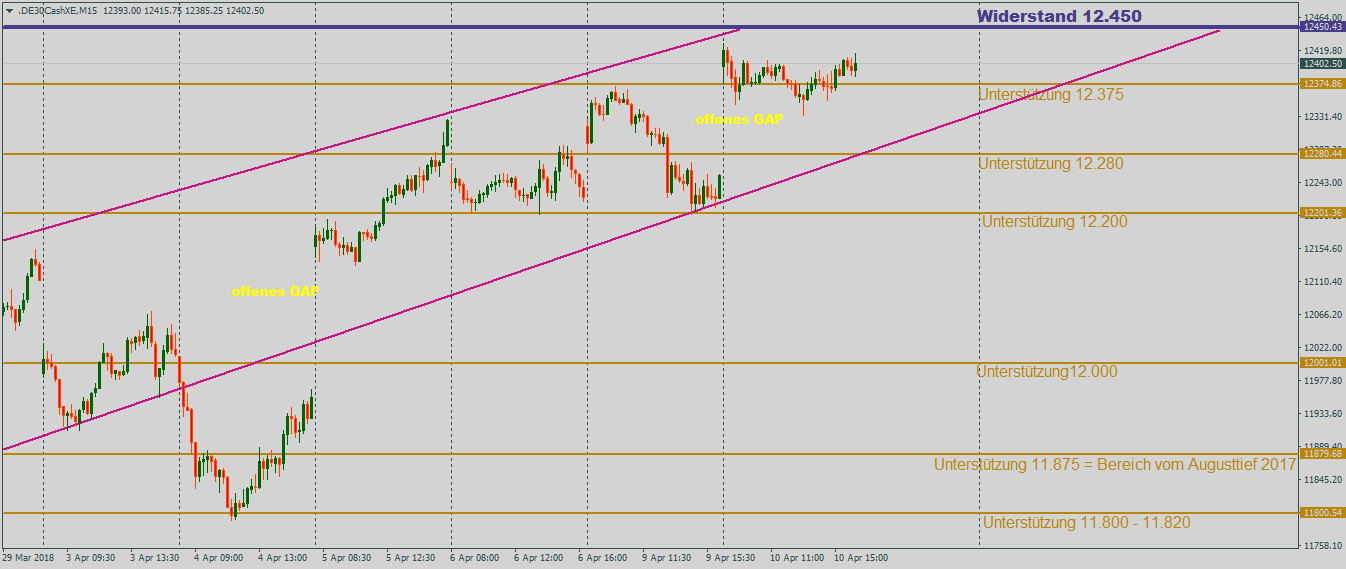Screen dimensions: 1346x569
Task: Click the 5 Apr 08:30 time label
Action: 347,558
